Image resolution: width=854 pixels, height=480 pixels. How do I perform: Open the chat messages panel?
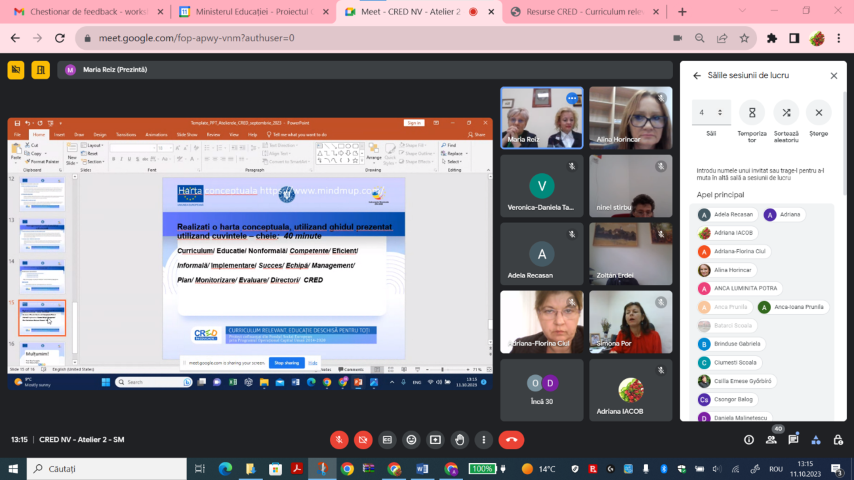(793, 439)
